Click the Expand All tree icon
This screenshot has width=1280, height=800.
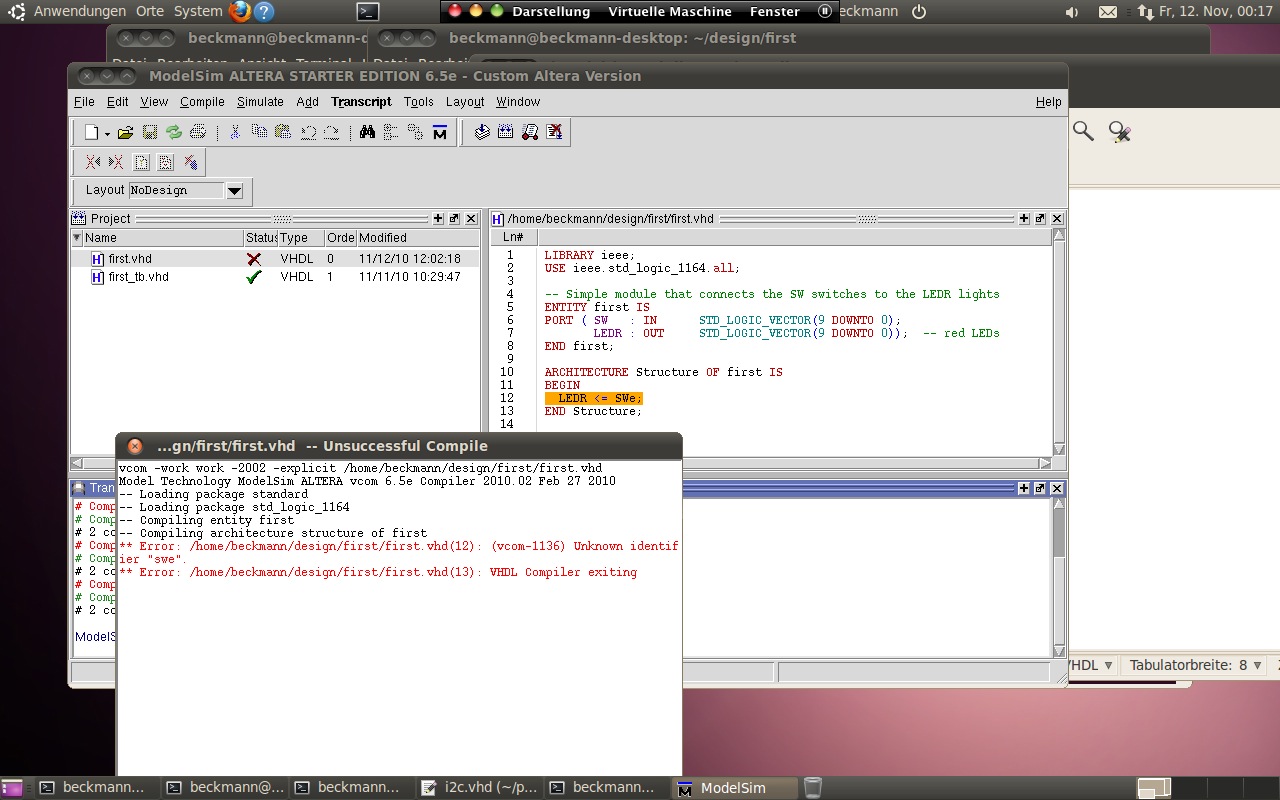pos(415,132)
